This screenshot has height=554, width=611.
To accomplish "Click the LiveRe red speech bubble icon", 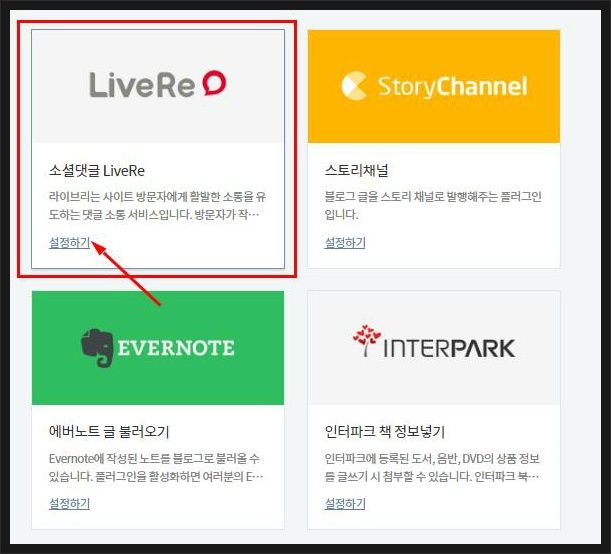I will pos(214,83).
